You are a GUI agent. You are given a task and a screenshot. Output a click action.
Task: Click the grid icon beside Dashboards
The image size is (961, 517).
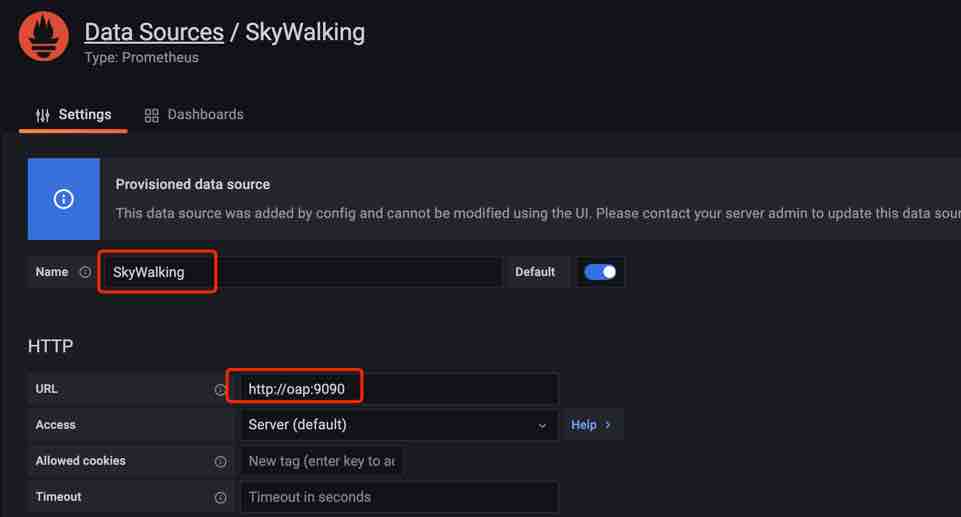pyautogui.click(x=152, y=115)
